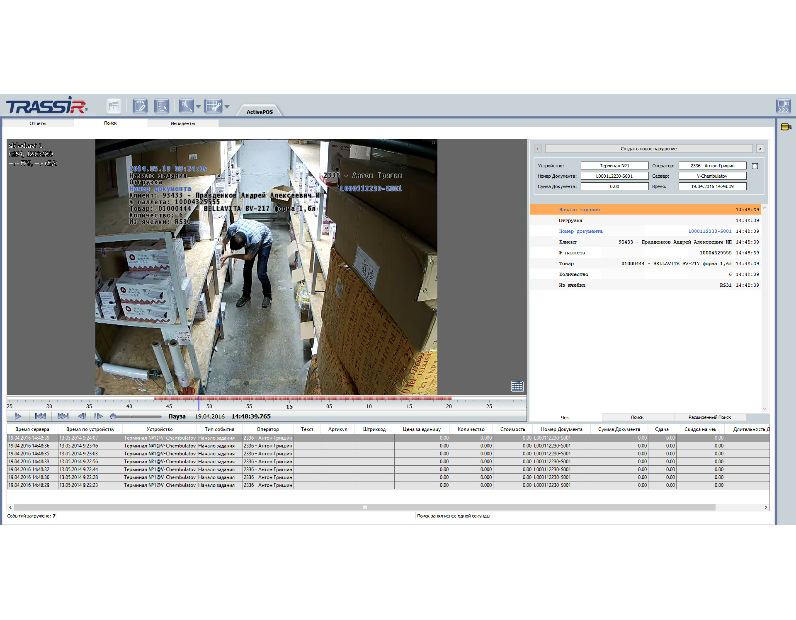The height and width of the screenshot is (620, 796).
Task: Select the orange highlighted receipt row
Action: (645, 210)
